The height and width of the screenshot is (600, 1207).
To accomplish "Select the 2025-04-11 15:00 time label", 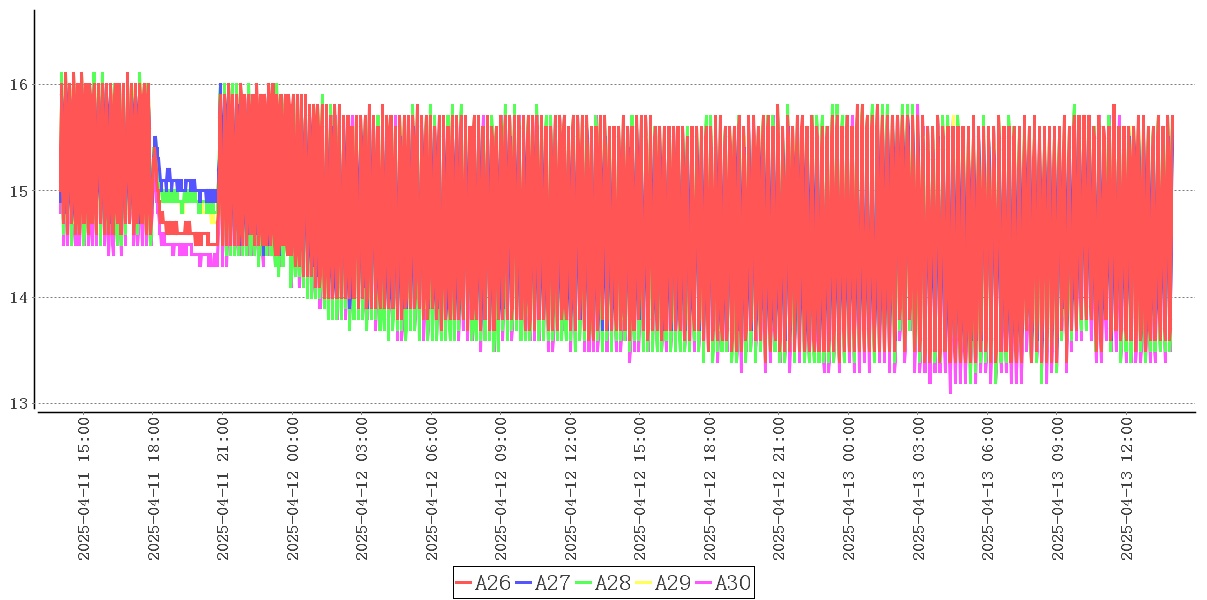I will click(x=84, y=489).
